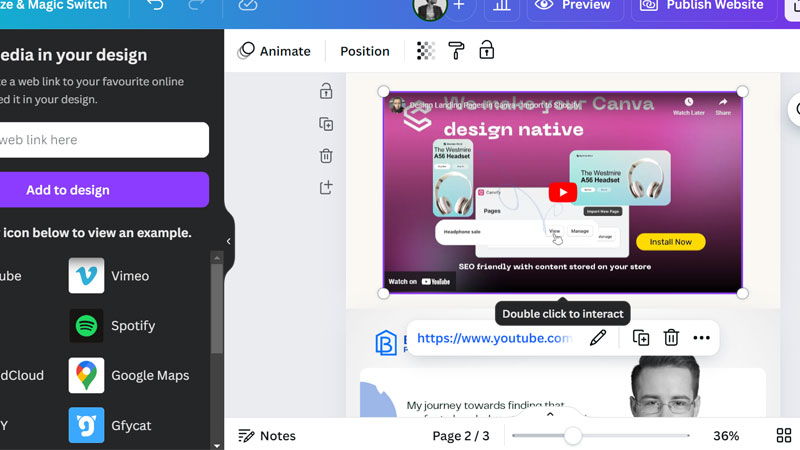Click the blue B logo on page

coord(386,342)
